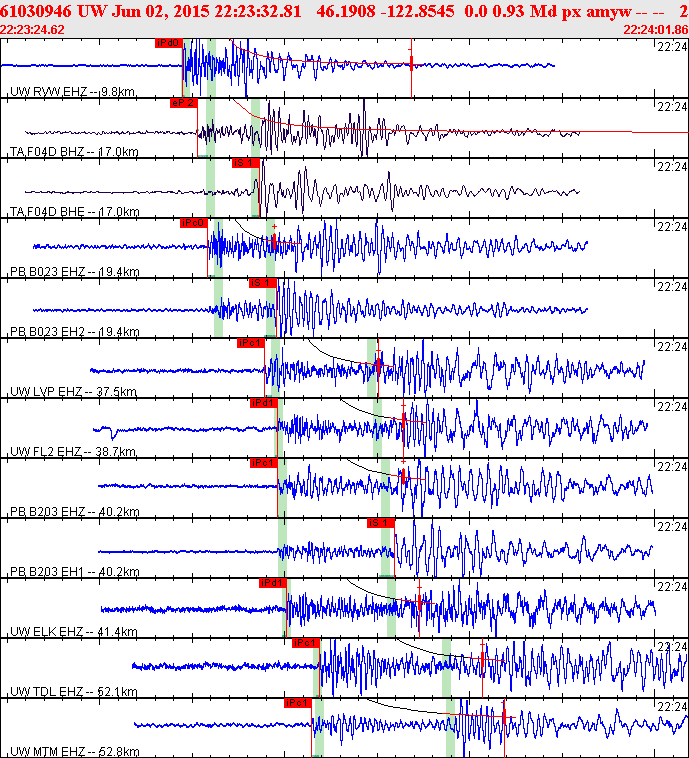
Task: Click the red coda marker on B023 EHZ trace
Action: (x=274, y=242)
